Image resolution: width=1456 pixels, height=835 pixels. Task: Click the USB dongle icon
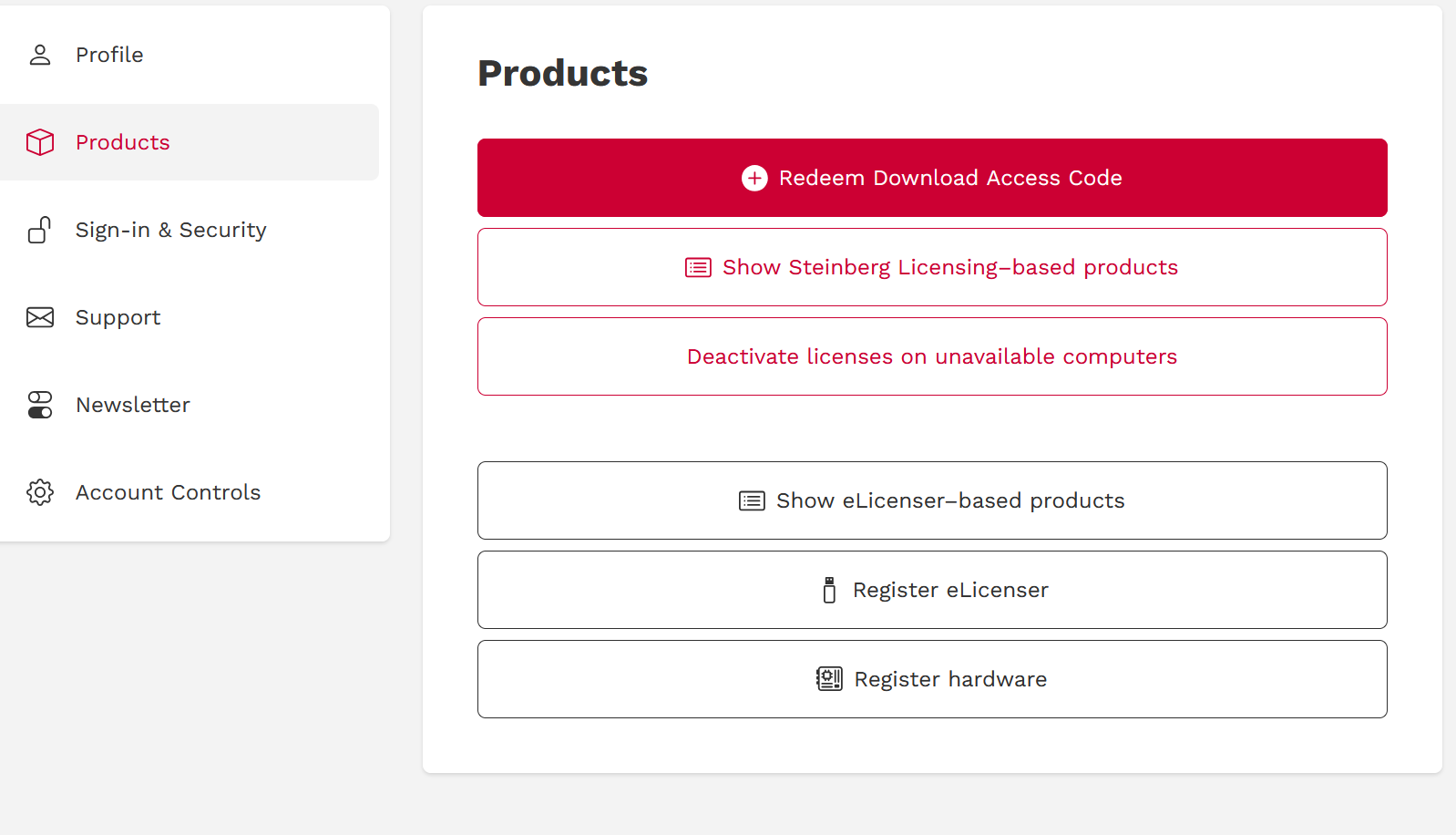click(829, 590)
